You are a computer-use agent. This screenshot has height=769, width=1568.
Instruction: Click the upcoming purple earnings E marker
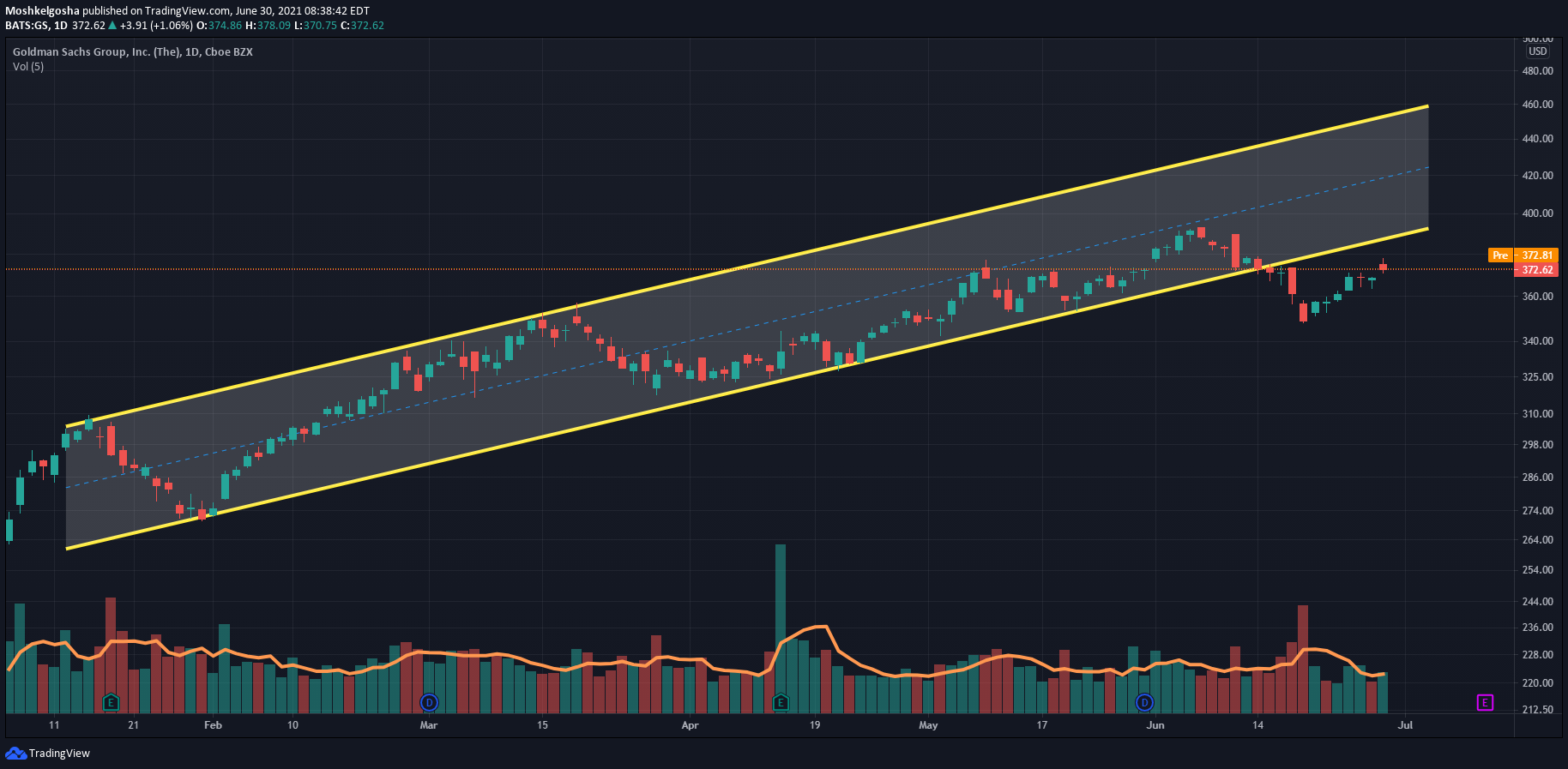(x=1485, y=703)
